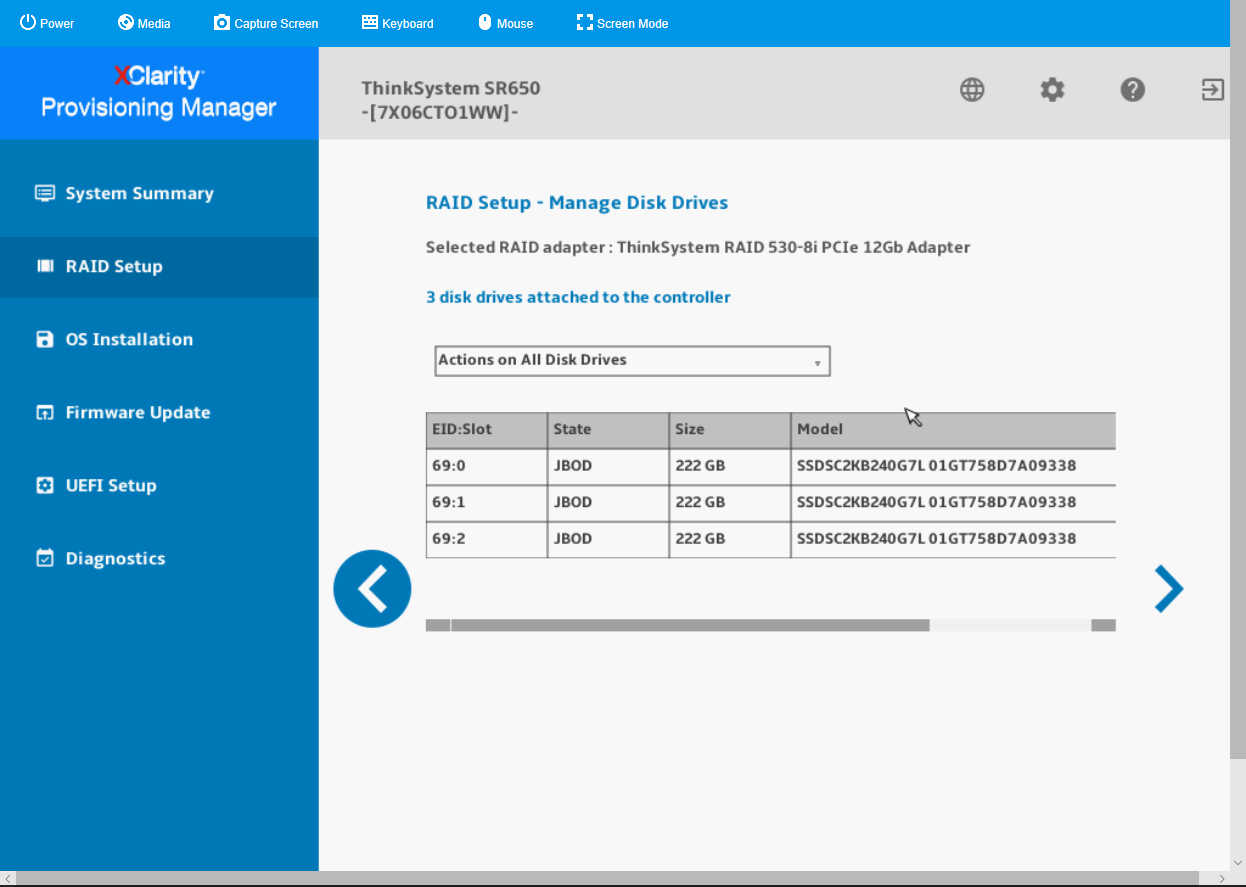
Task: Click the disk table horizontal scrollbar thumb
Action: pos(690,625)
